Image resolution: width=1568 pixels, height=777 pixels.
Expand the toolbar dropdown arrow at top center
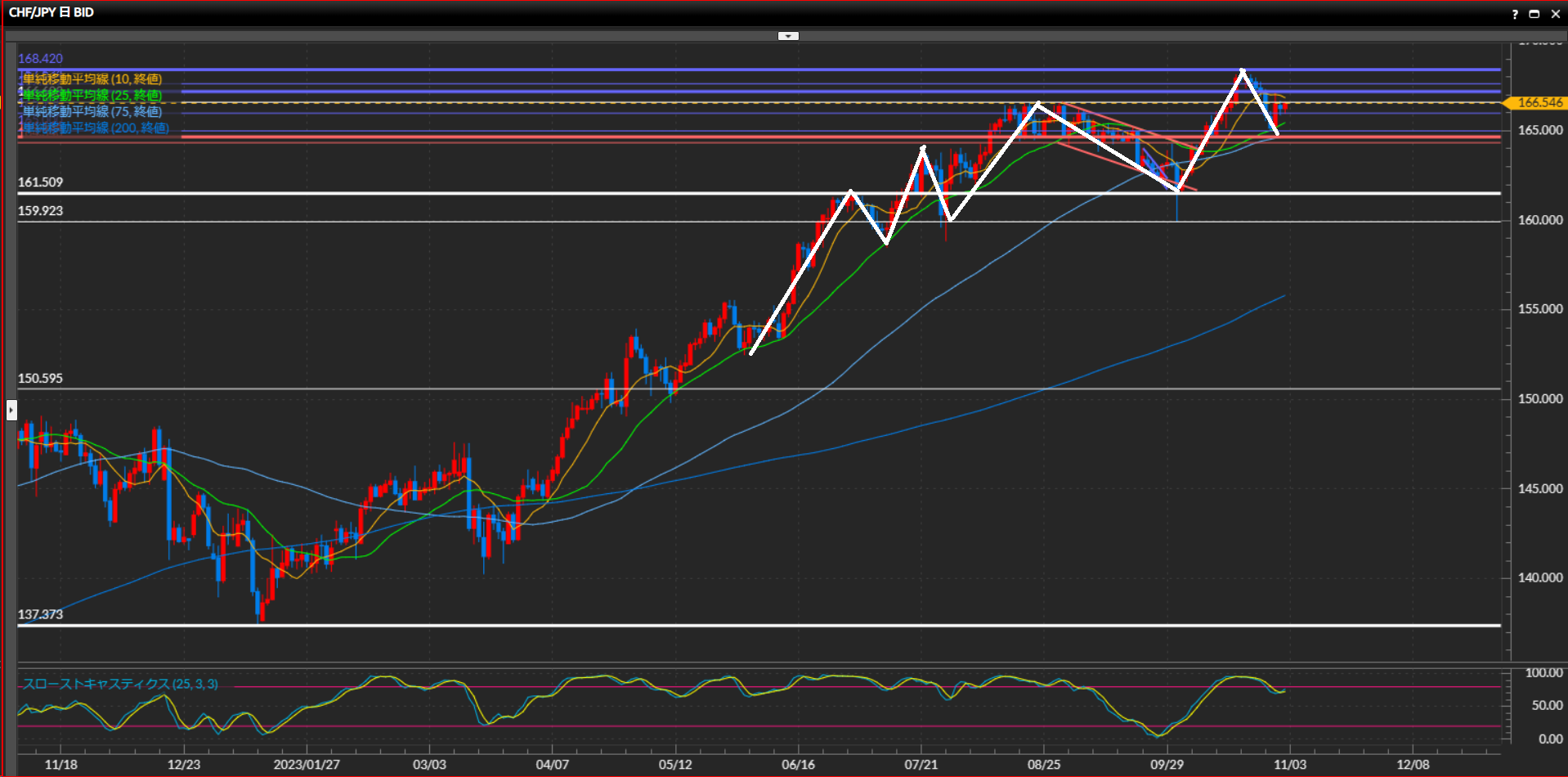point(788,36)
